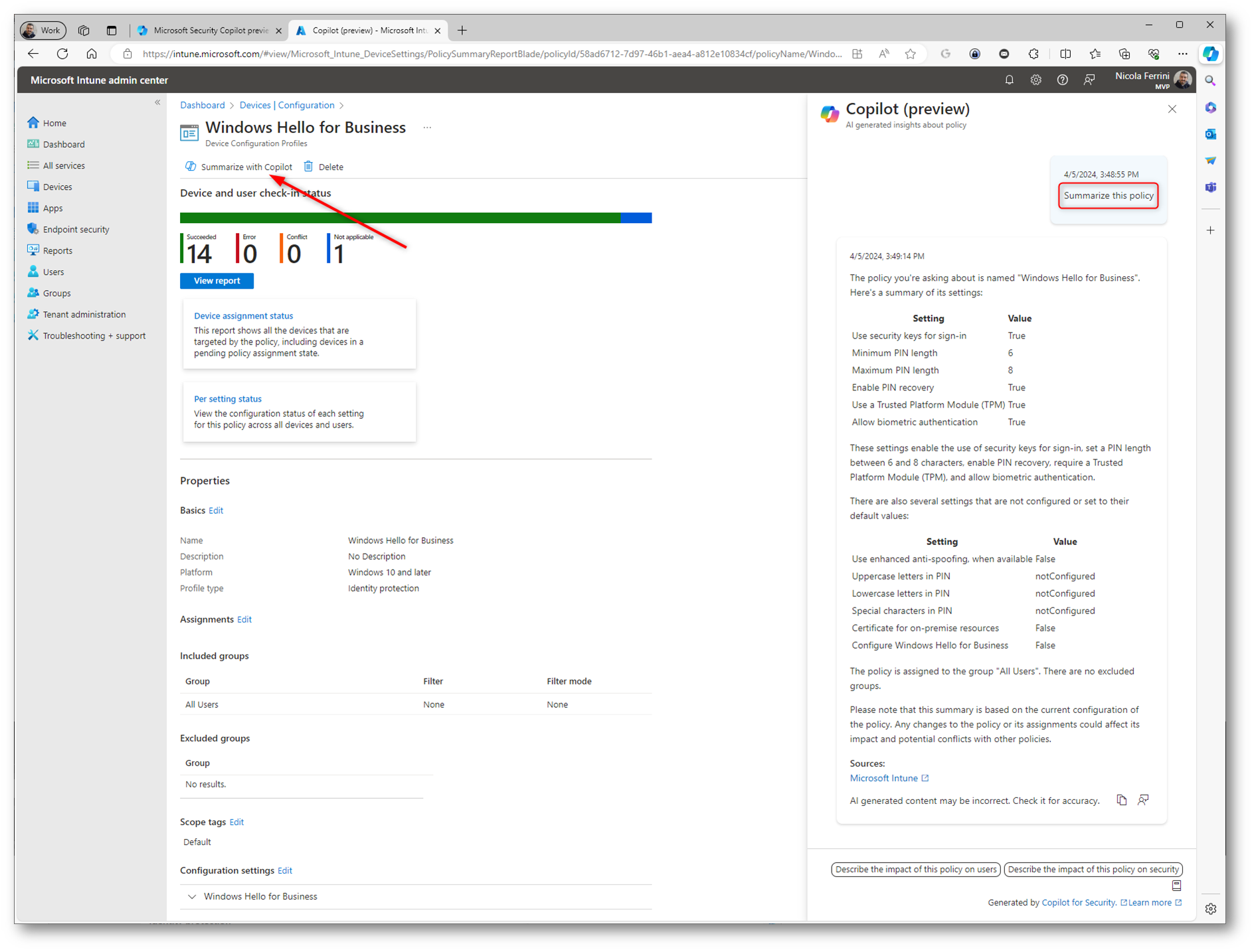Click the Dashboard breadcrumb link
Viewport: 1254px width, 952px height.
pyautogui.click(x=203, y=105)
